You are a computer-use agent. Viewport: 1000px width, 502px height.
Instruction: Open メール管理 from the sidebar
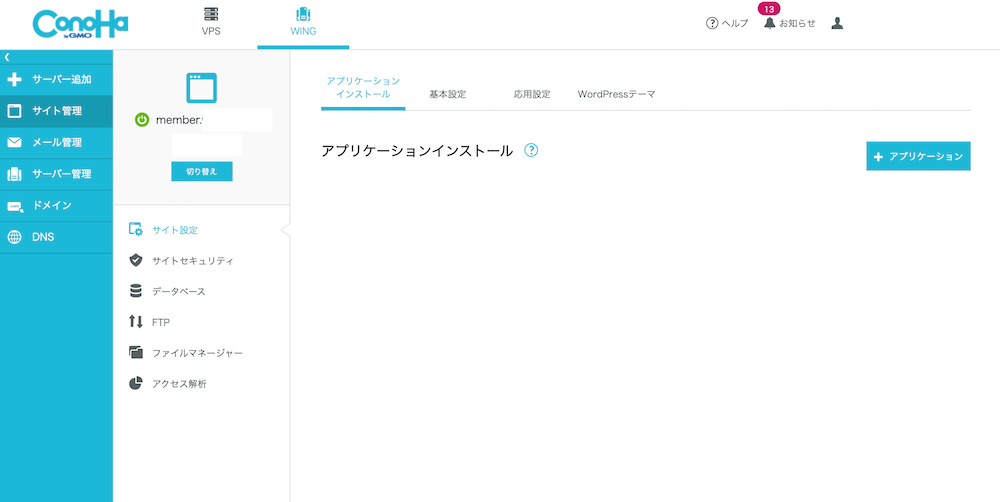(x=56, y=143)
